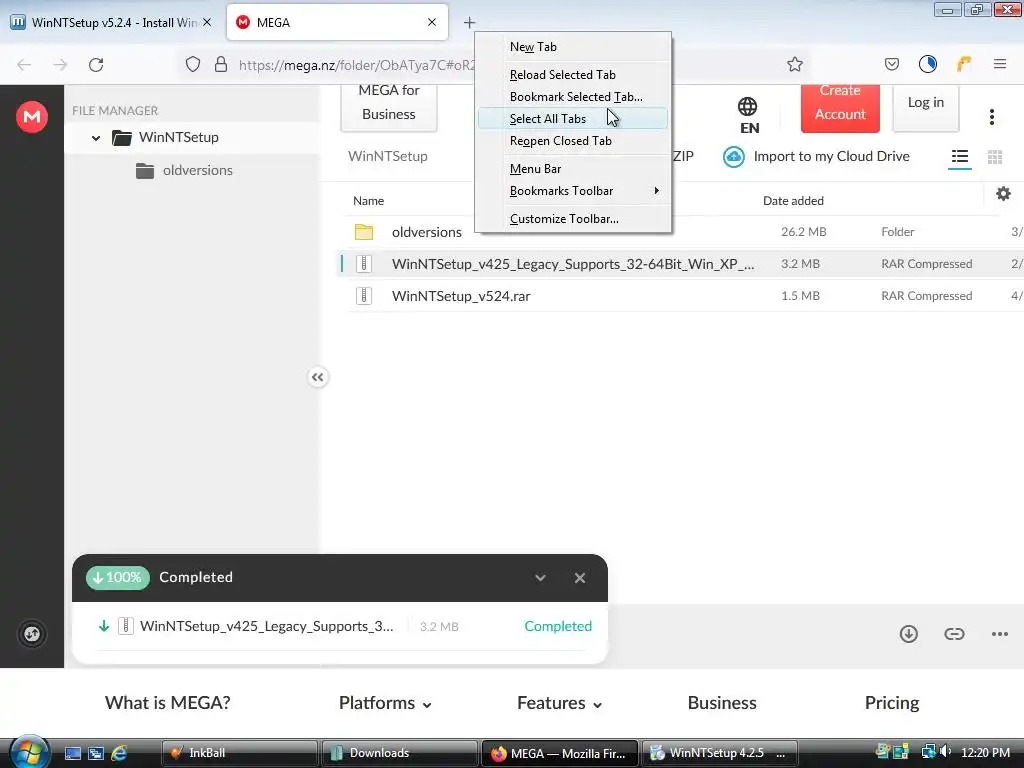Collapse the transfers panel with chevron
1024x768 pixels.
point(540,578)
